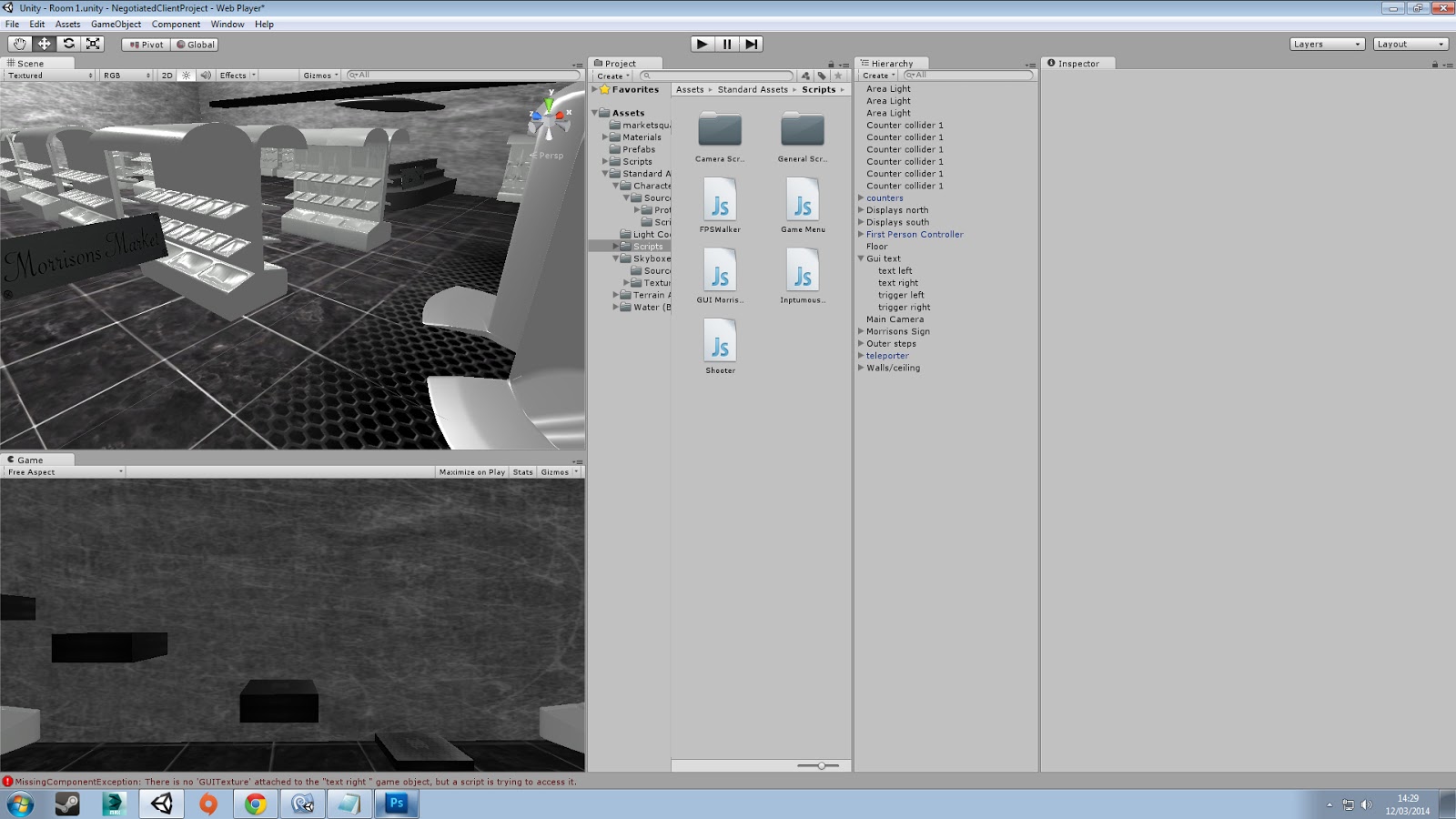Select the Move tool
This screenshot has width=1456, height=819.
44,44
